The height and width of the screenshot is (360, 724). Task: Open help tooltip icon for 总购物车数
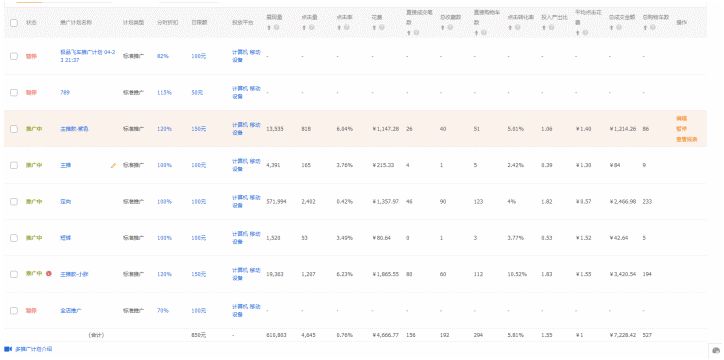(652, 28)
